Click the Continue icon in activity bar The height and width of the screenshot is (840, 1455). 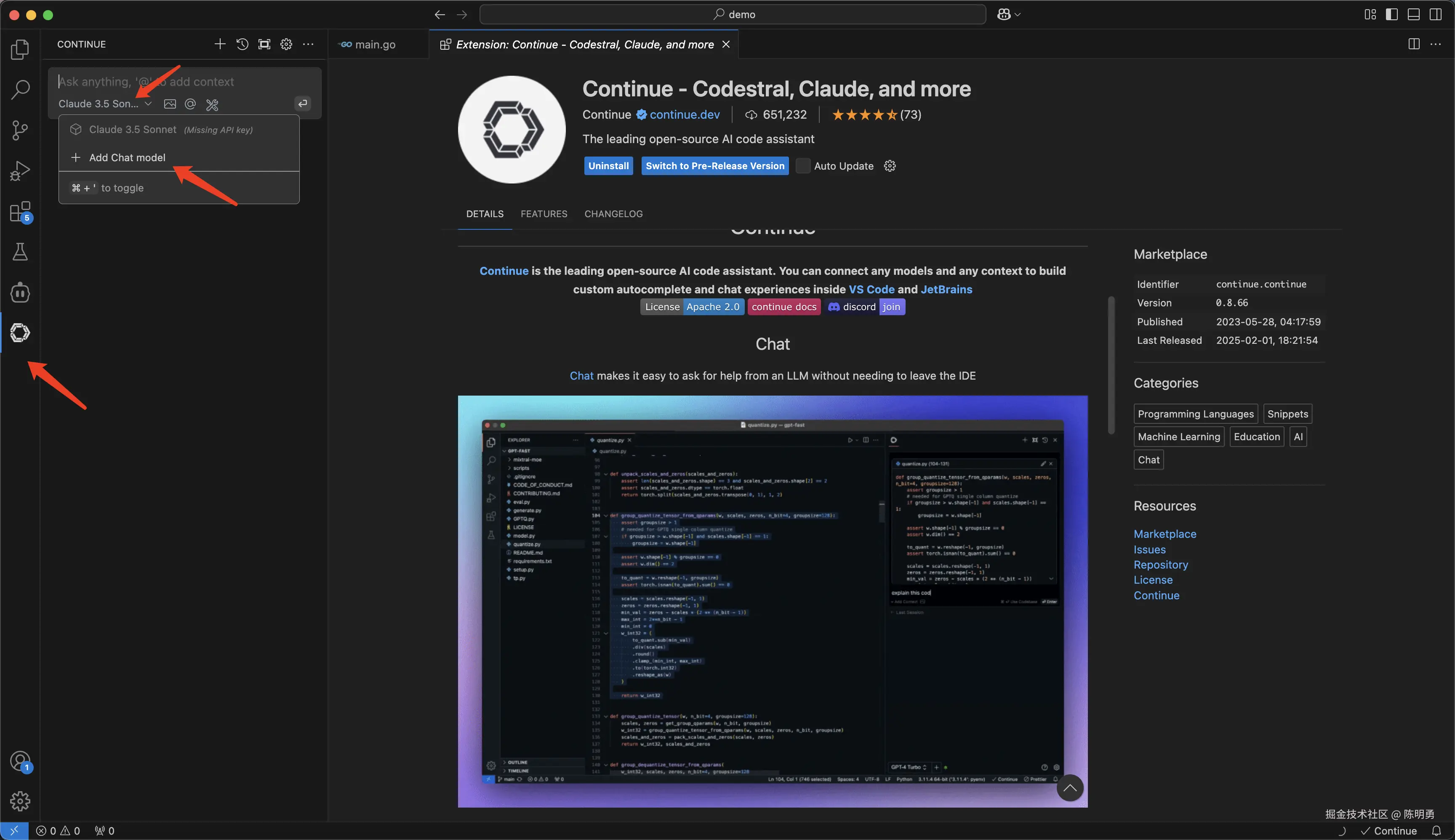[20, 333]
